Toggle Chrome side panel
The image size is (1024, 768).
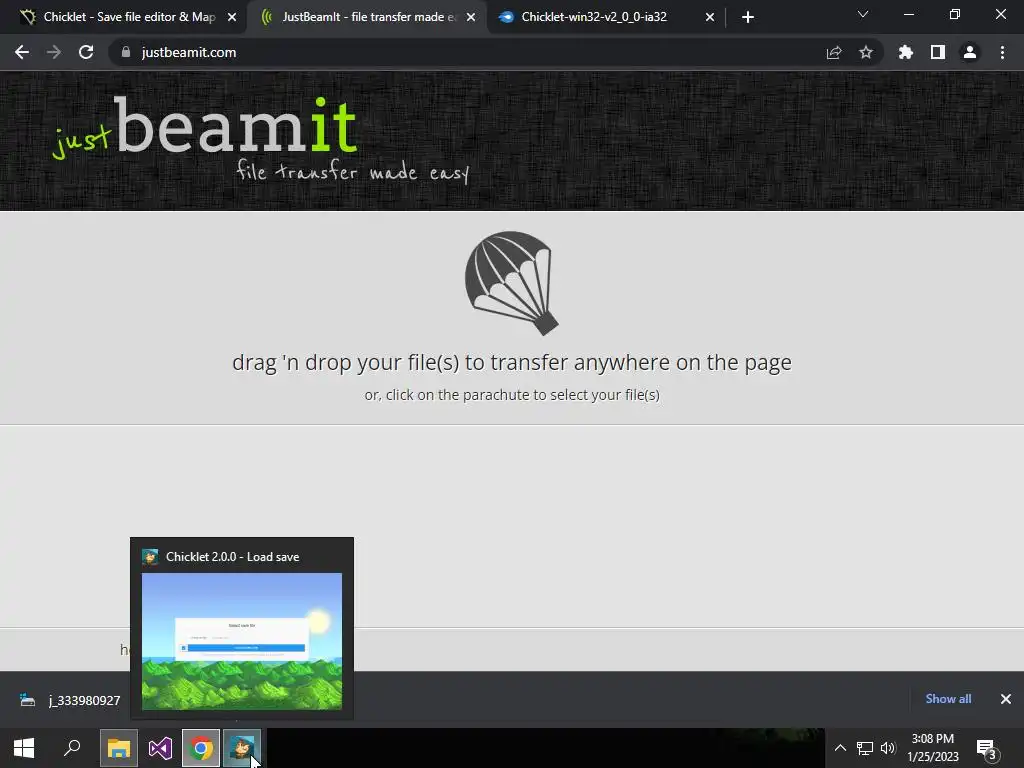937,52
